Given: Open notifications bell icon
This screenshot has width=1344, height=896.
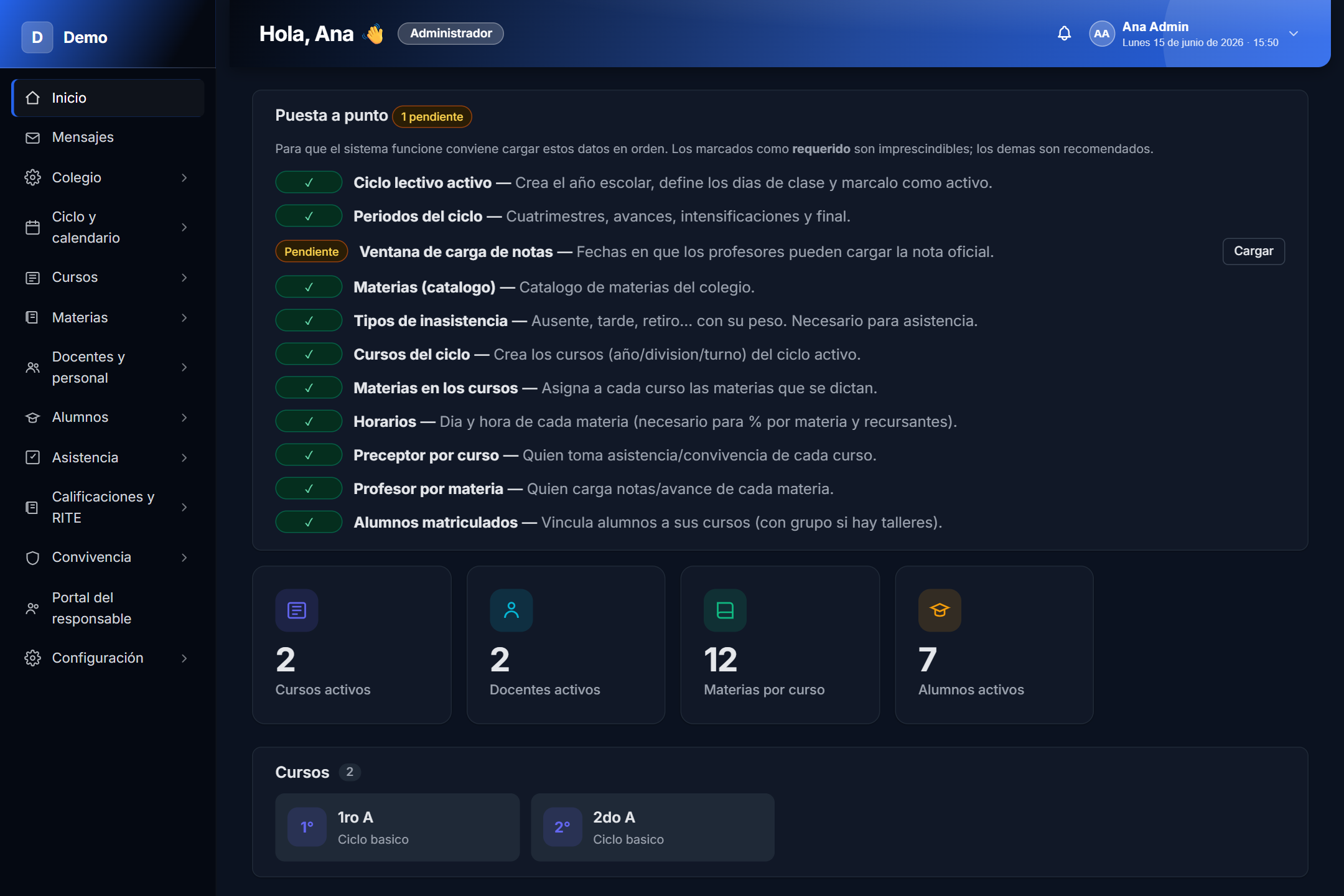Looking at the screenshot, I should pos(1064,34).
